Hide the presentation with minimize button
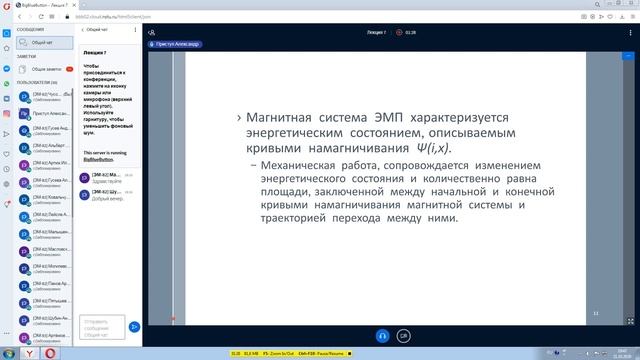Screen dimensions: 640x360 [x=628, y=56]
